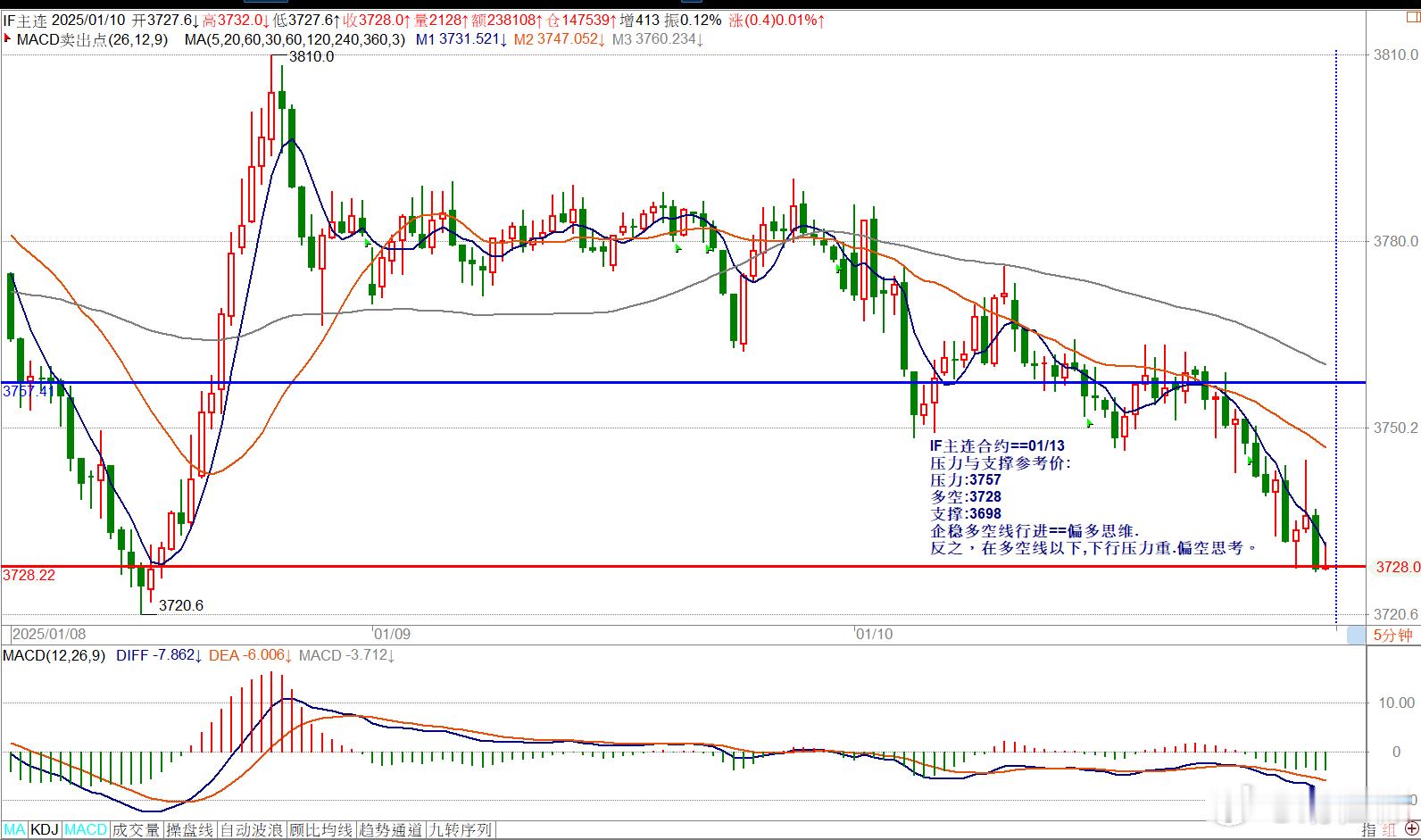
Task: Click the blue 3757.41 line label
Action: (29, 391)
